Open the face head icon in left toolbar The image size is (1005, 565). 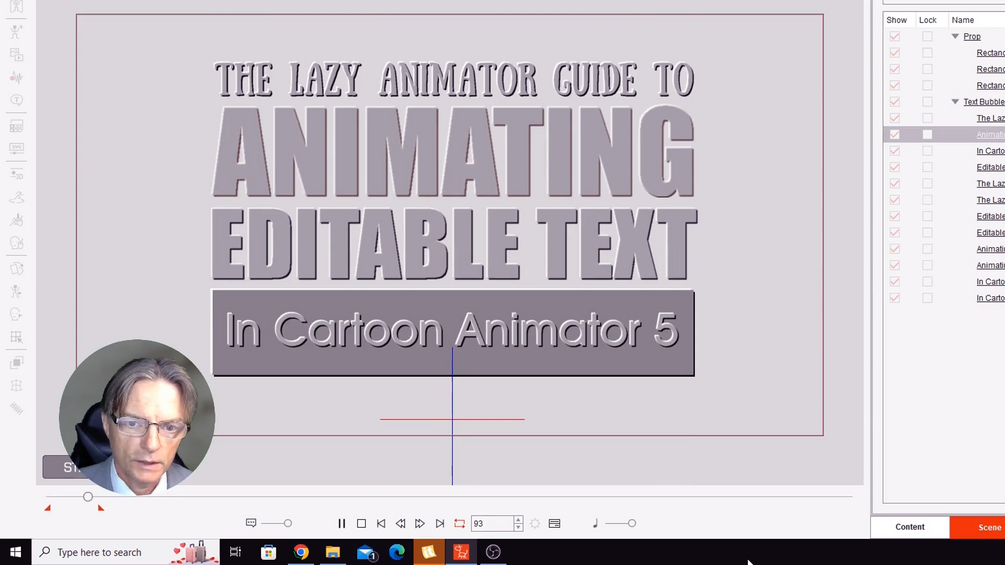point(16,243)
